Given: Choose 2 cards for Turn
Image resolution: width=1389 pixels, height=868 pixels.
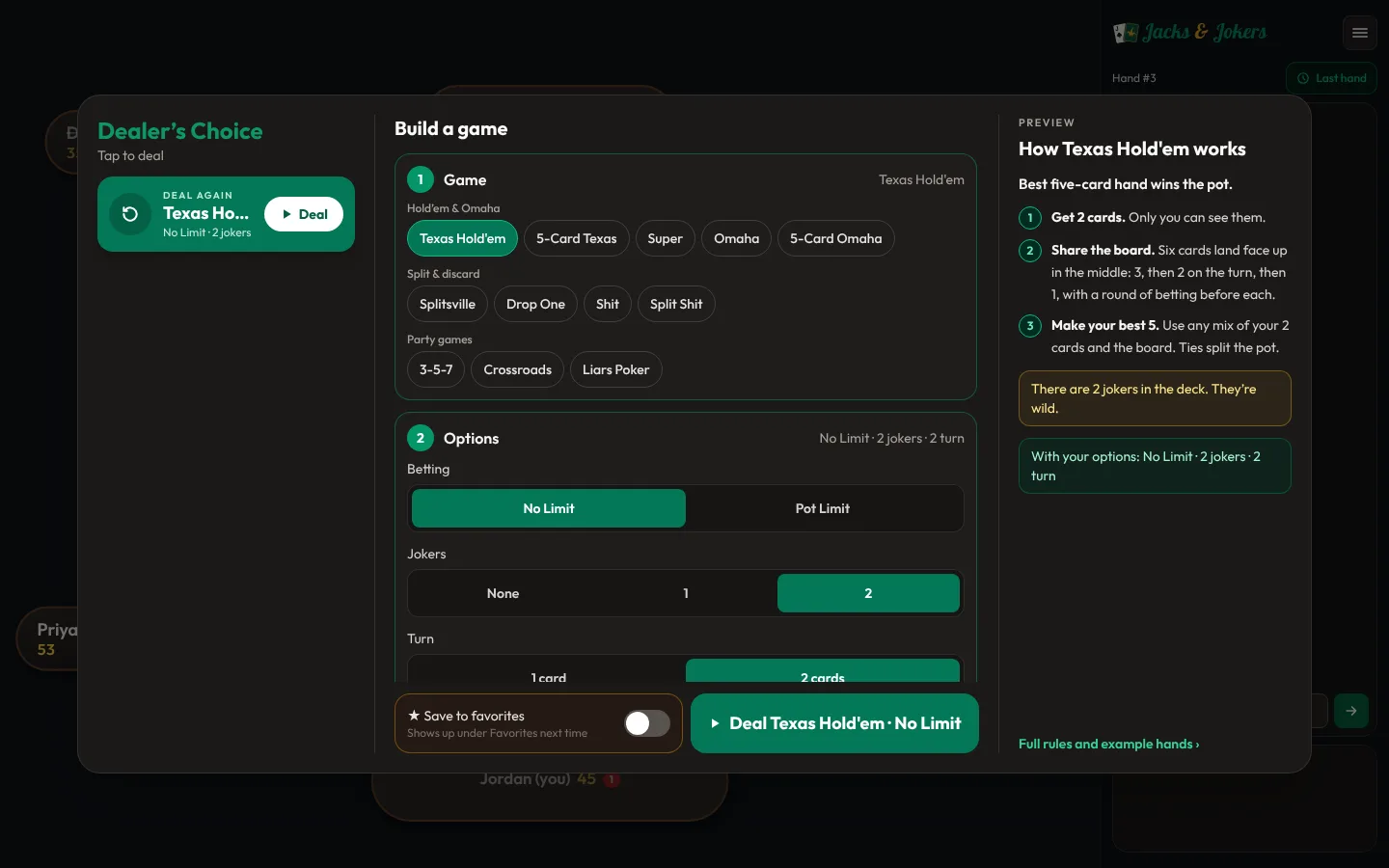Looking at the screenshot, I should (823, 671).
